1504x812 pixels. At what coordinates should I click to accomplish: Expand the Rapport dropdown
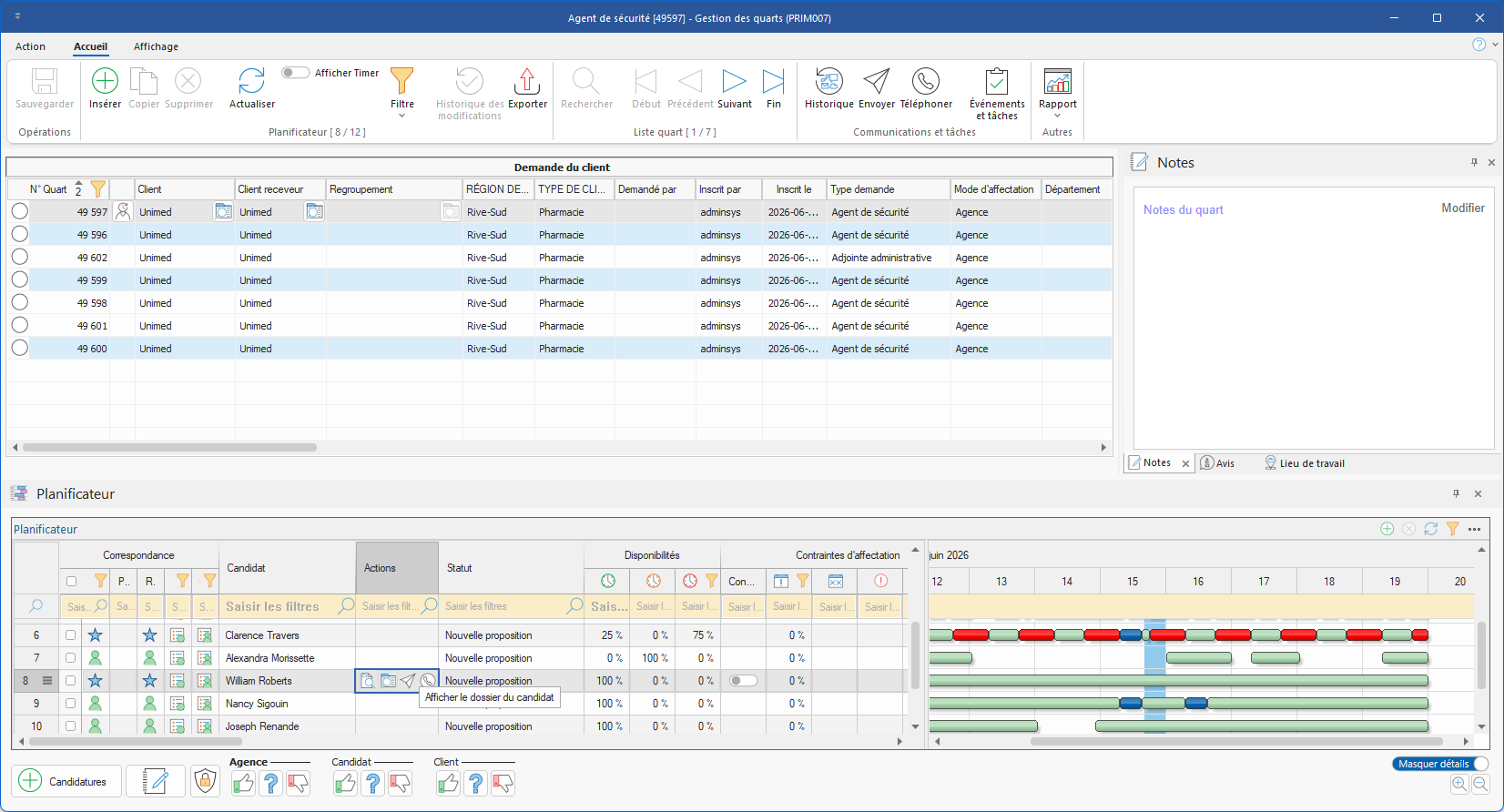coord(1057,93)
